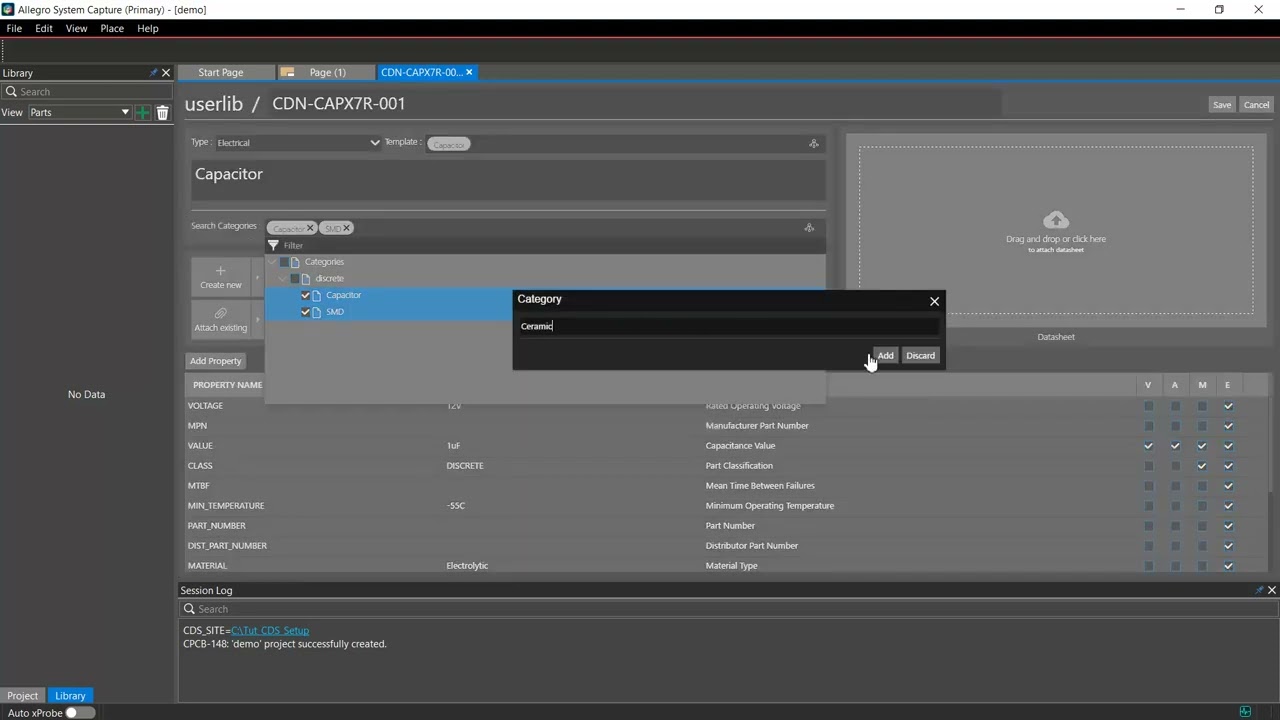Click the hierarchy icon in Search Categories row
The height and width of the screenshot is (720, 1280).
[809, 228]
